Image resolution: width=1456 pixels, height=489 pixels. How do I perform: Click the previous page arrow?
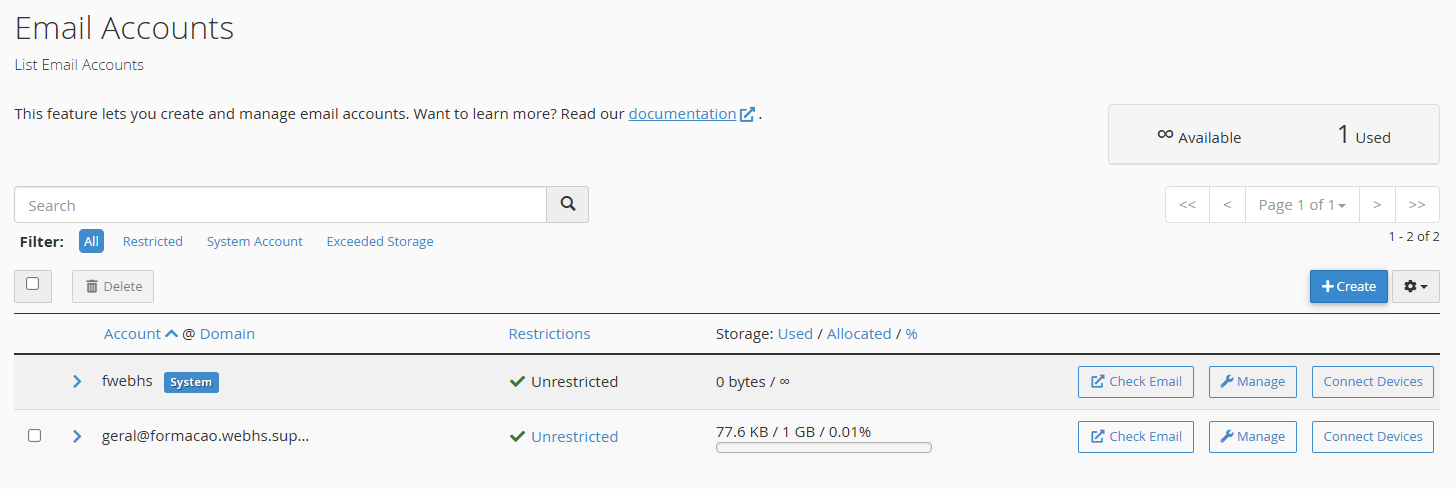(1227, 205)
